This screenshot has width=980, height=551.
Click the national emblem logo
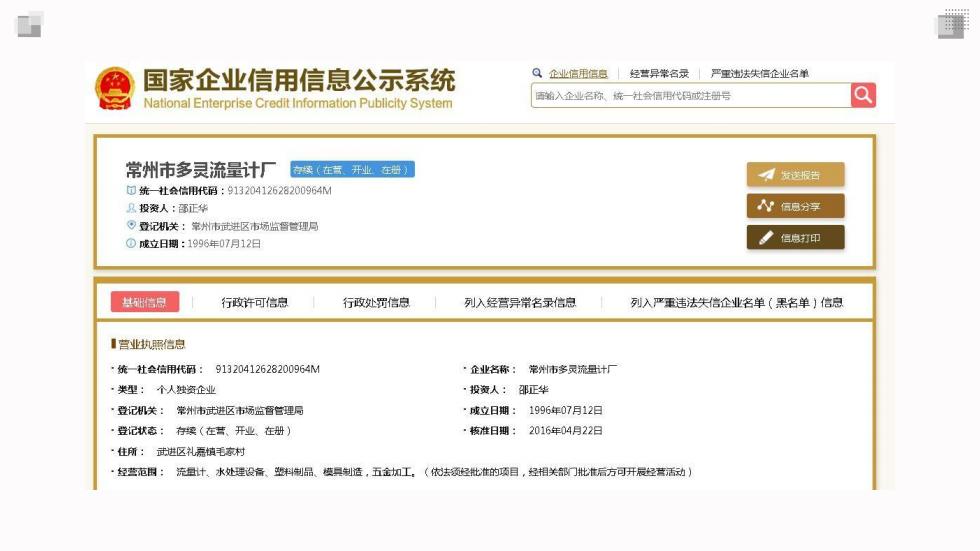pos(115,89)
